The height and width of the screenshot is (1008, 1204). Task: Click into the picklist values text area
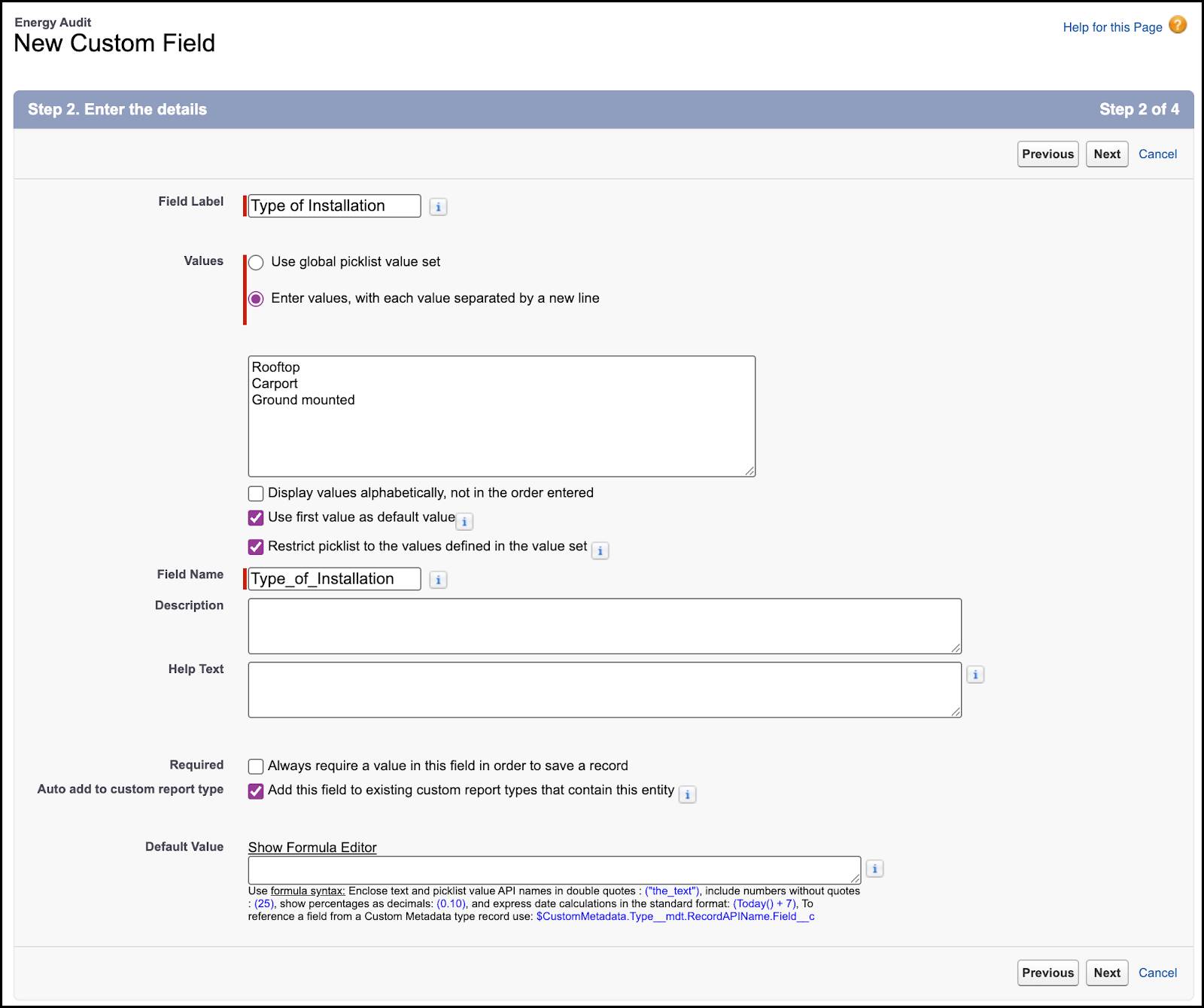coord(501,416)
